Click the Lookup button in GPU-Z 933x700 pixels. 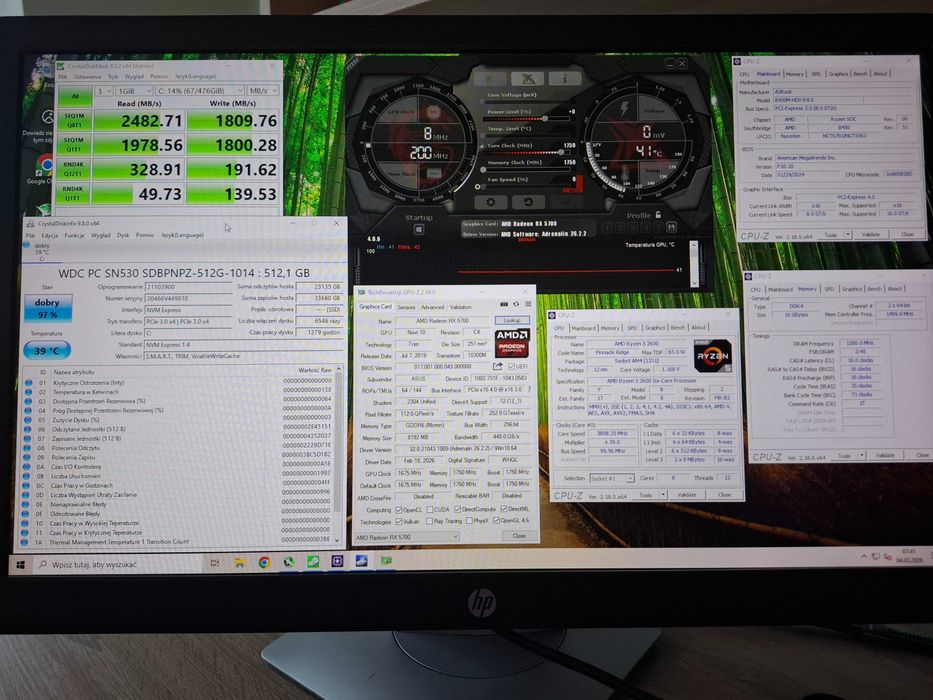(512, 320)
